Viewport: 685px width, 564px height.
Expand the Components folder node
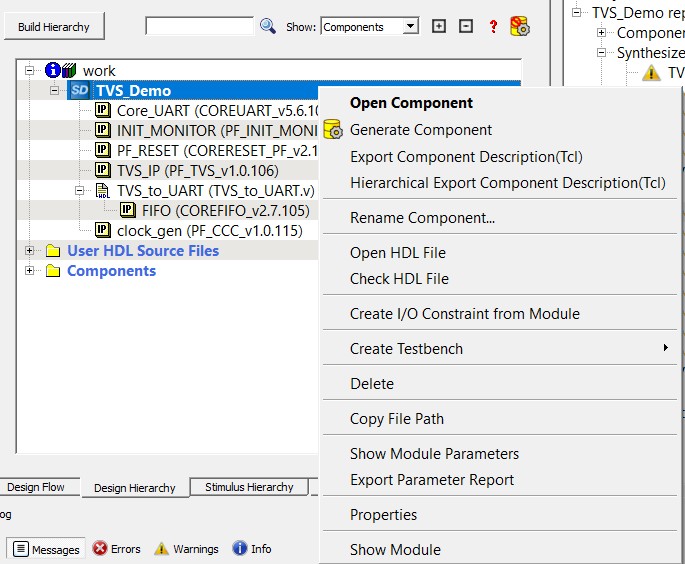tap(29, 271)
